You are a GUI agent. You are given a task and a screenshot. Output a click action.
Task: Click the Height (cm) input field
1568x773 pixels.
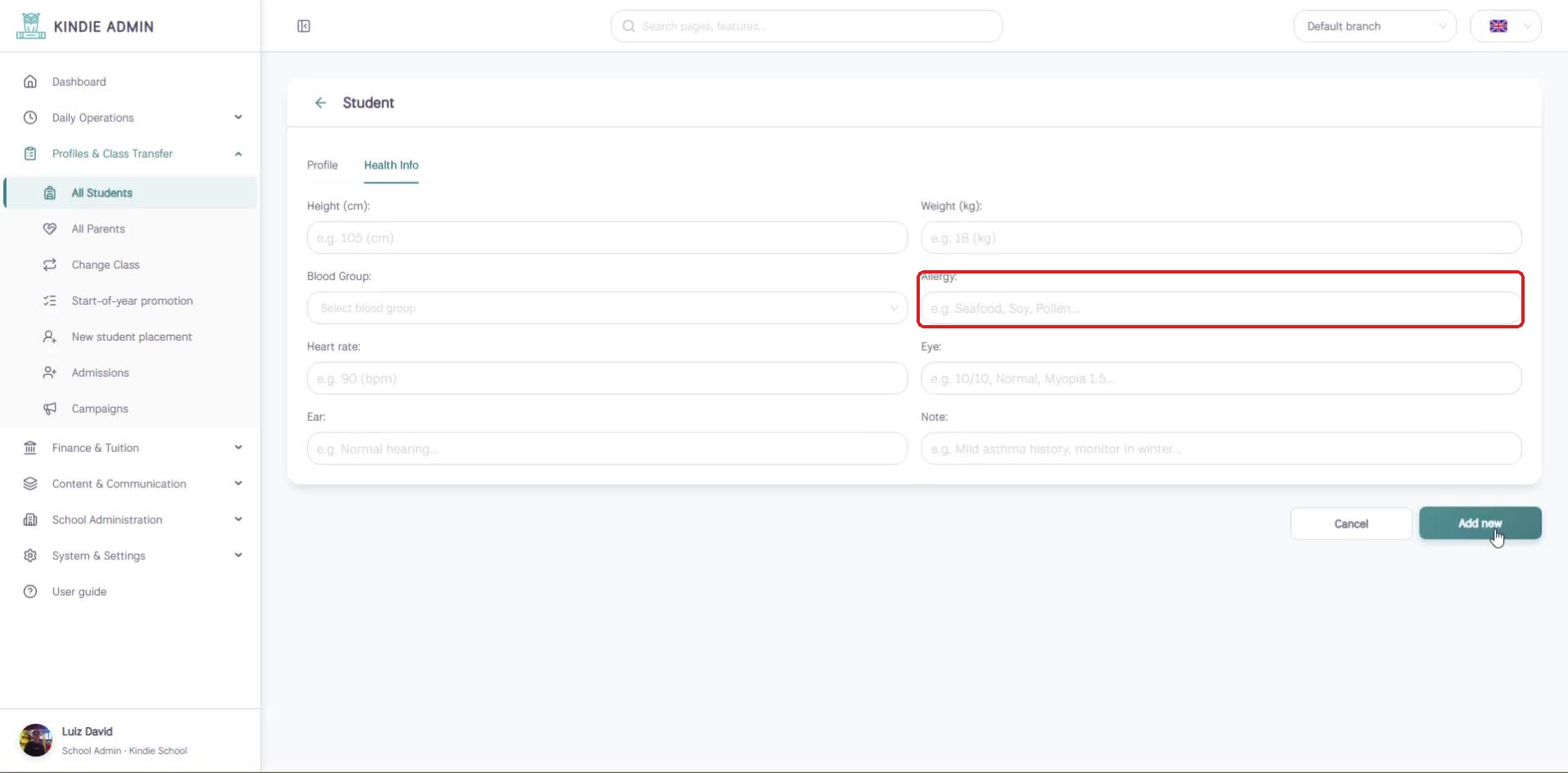607,237
